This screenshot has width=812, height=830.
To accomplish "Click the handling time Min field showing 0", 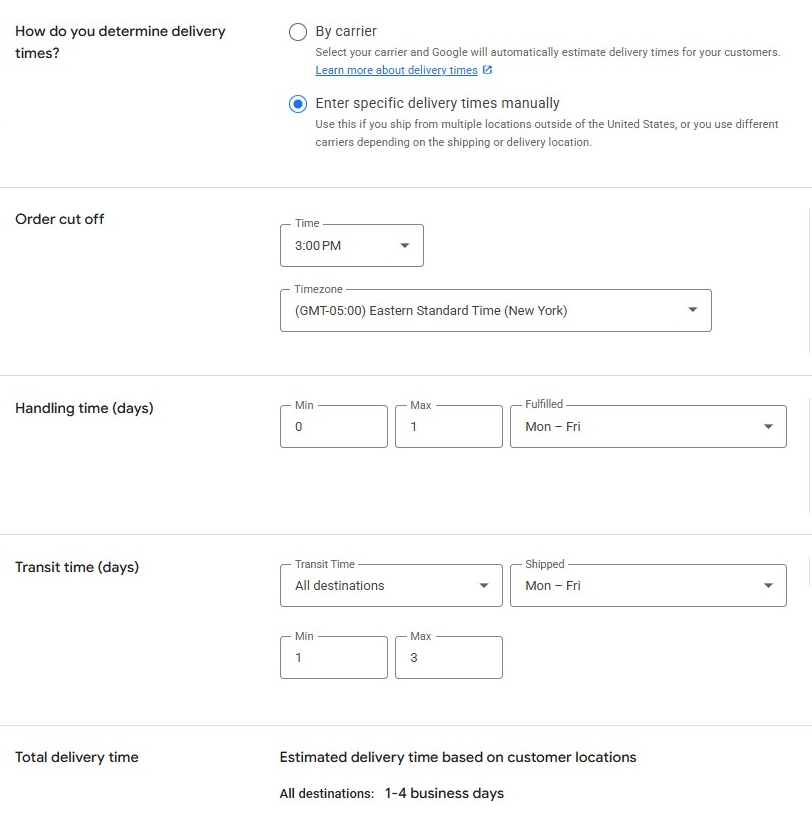I will tap(333, 426).
